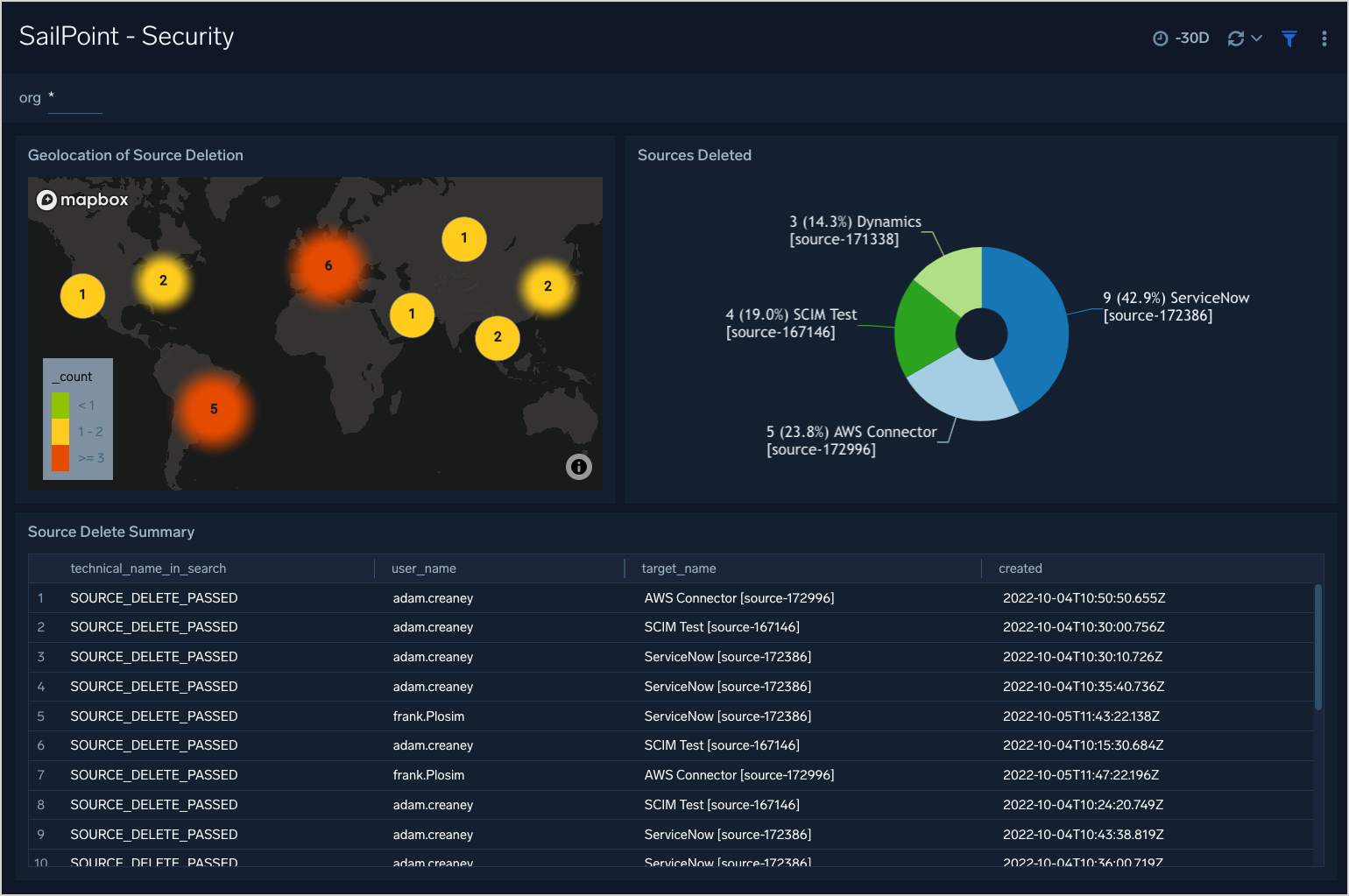
Task: Select the Geolocation of Source Deletion panel title
Action: (x=136, y=155)
